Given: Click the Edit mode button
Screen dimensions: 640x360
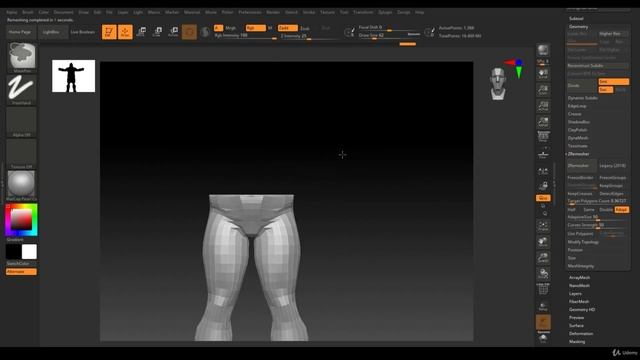Looking at the screenshot, I should pos(109,32).
